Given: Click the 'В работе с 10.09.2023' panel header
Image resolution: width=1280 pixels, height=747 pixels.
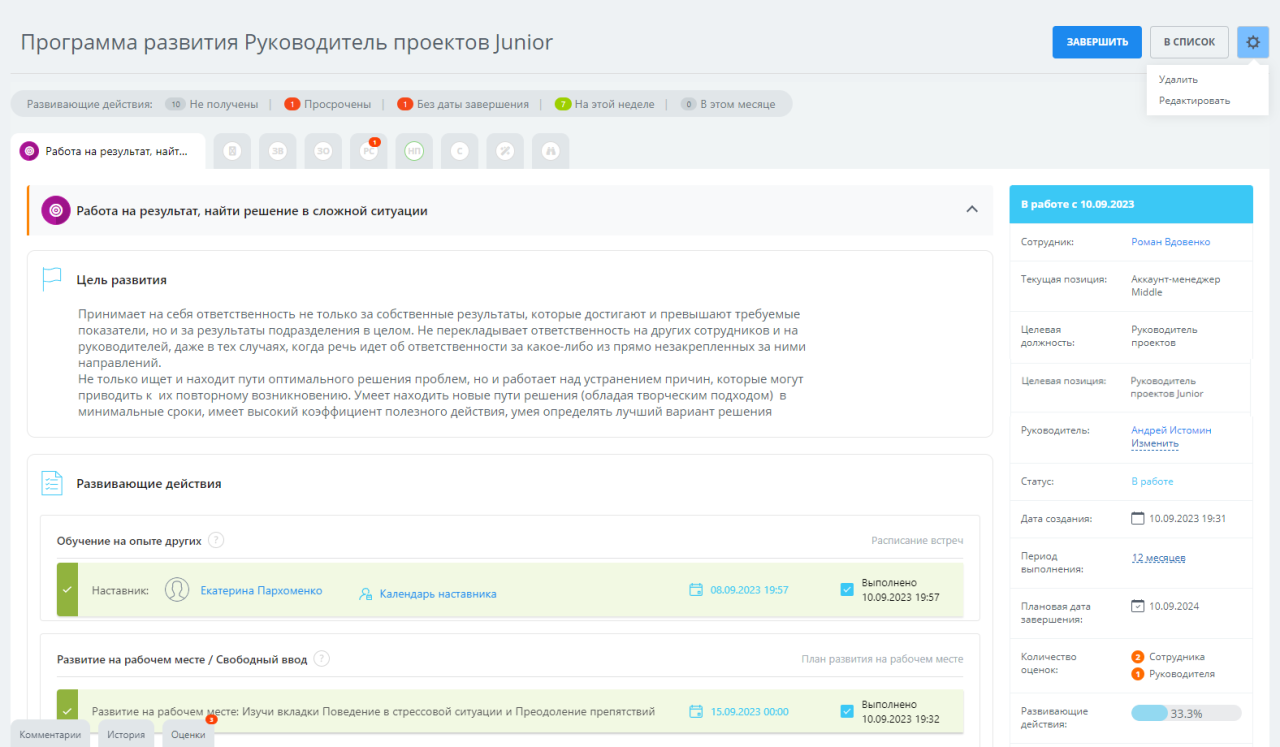Looking at the screenshot, I should [1131, 204].
